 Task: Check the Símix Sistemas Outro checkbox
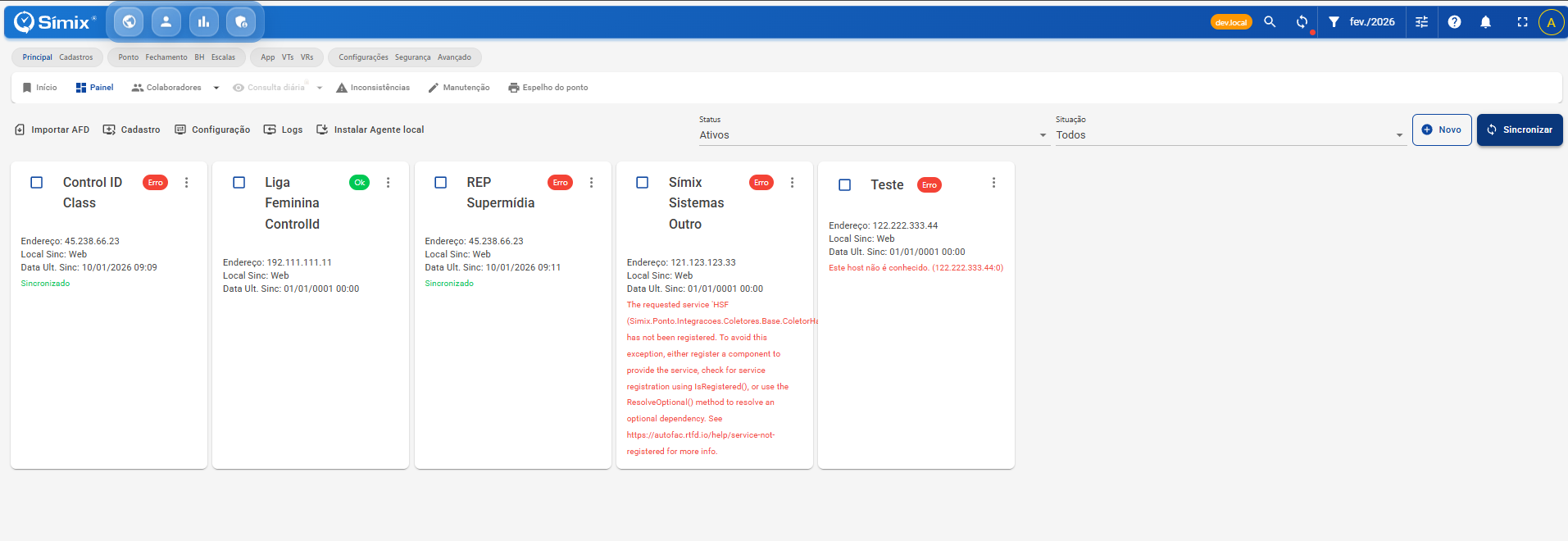tap(643, 183)
